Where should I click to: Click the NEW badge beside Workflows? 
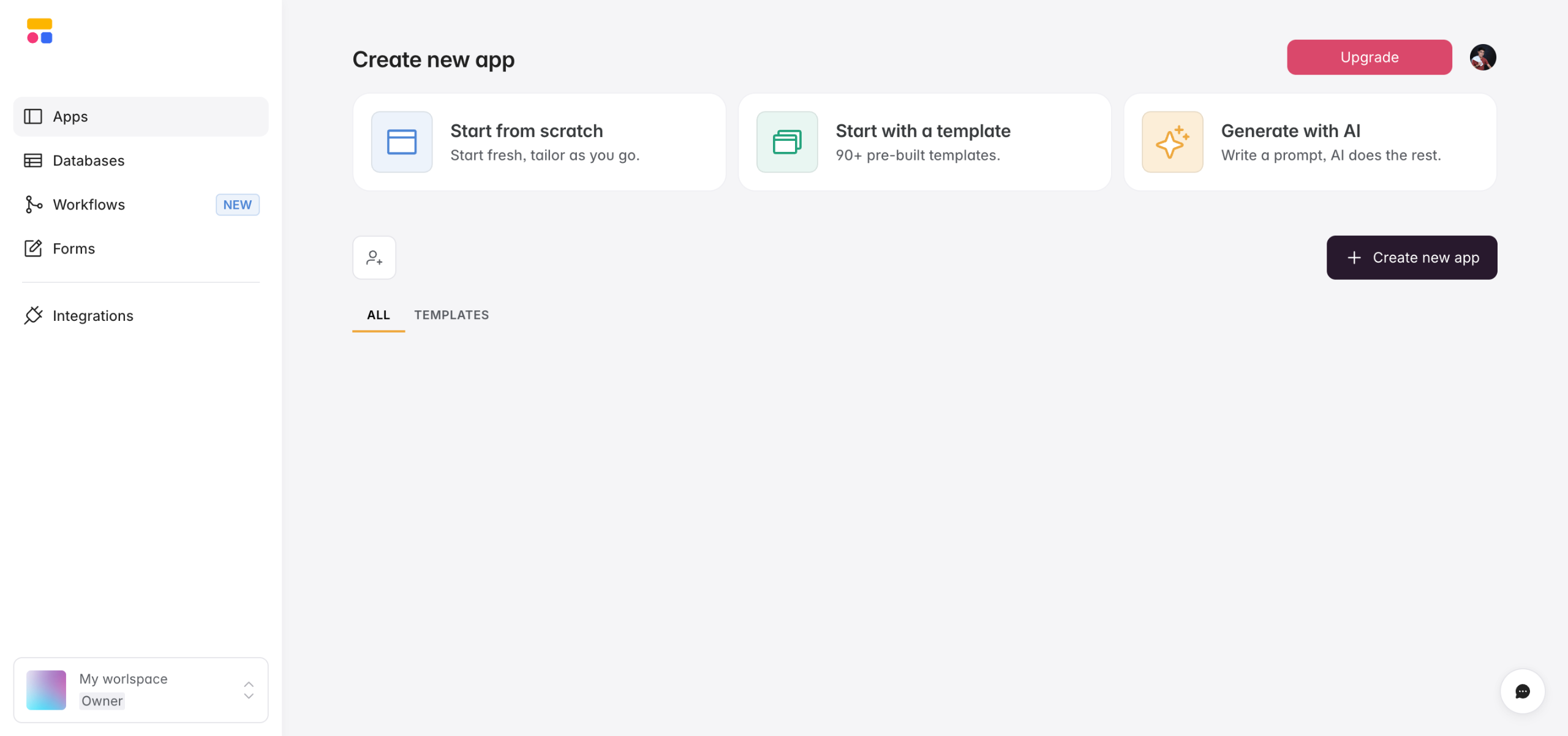pyautogui.click(x=238, y=205)
